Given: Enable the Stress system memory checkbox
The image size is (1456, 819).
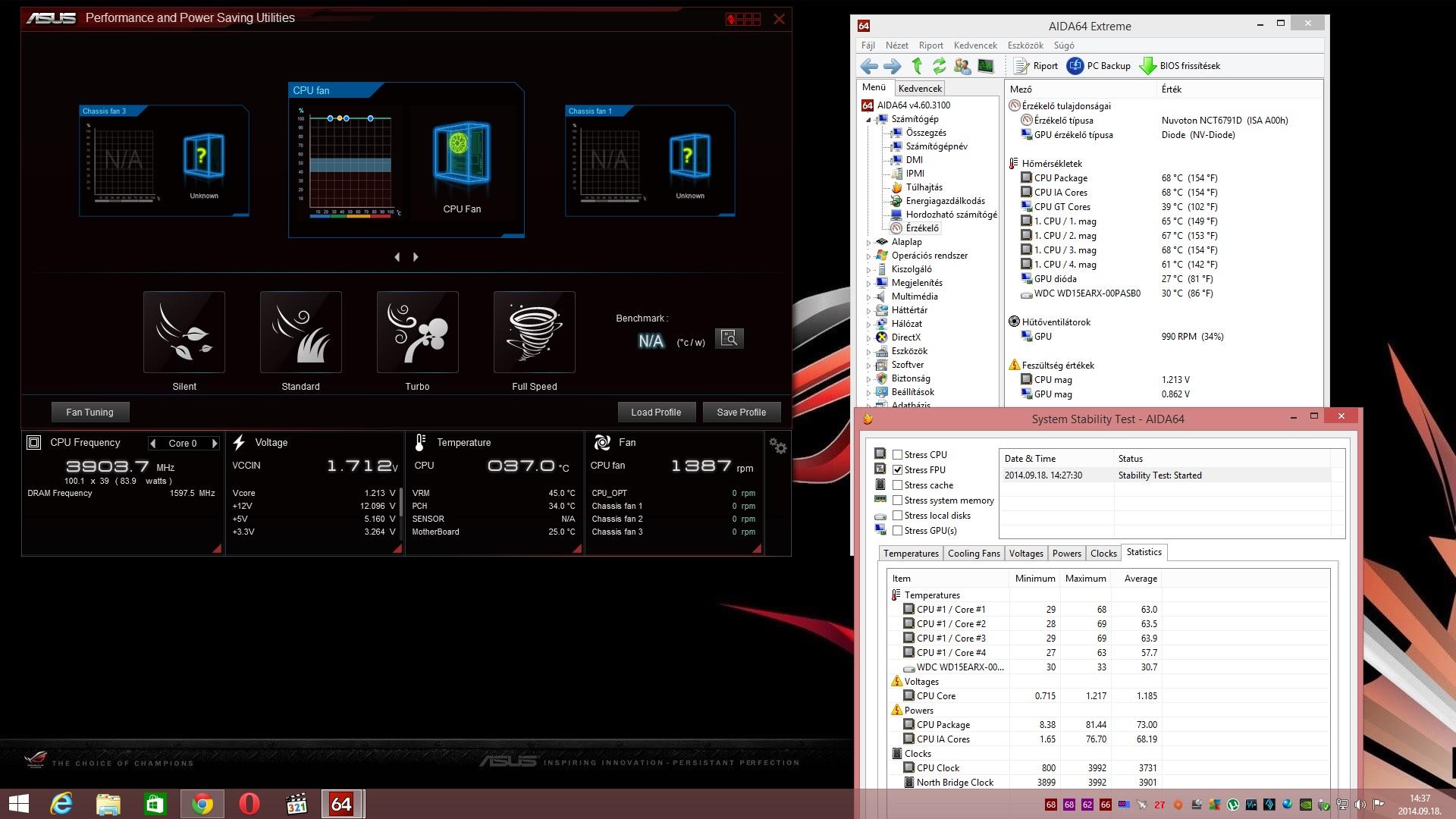Looking at the screenshot, I should point(898,500).
